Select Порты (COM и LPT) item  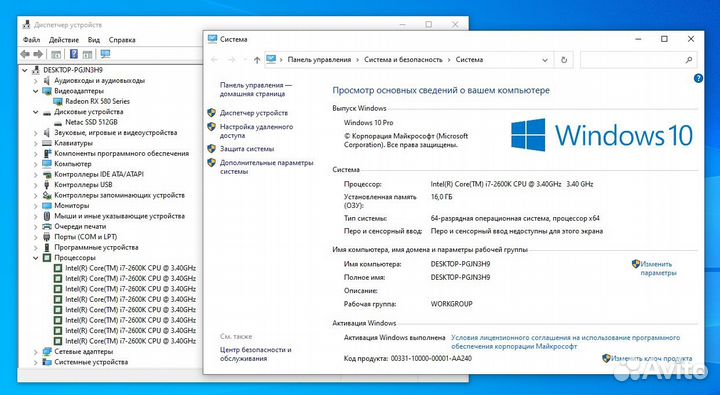[85, 237]
